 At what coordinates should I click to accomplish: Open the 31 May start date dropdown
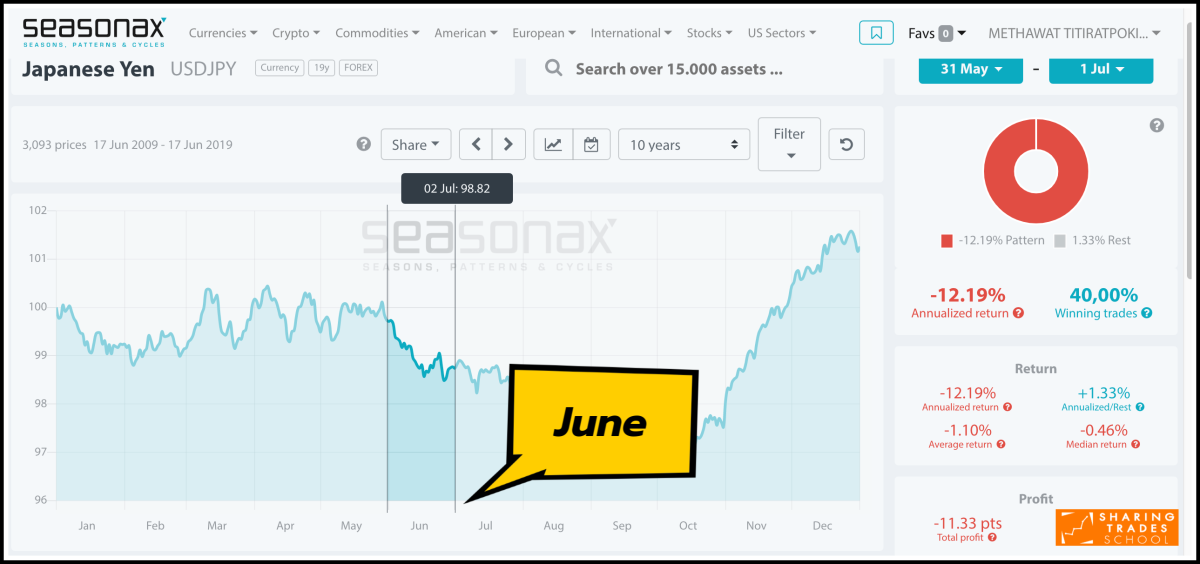[970, 69]
